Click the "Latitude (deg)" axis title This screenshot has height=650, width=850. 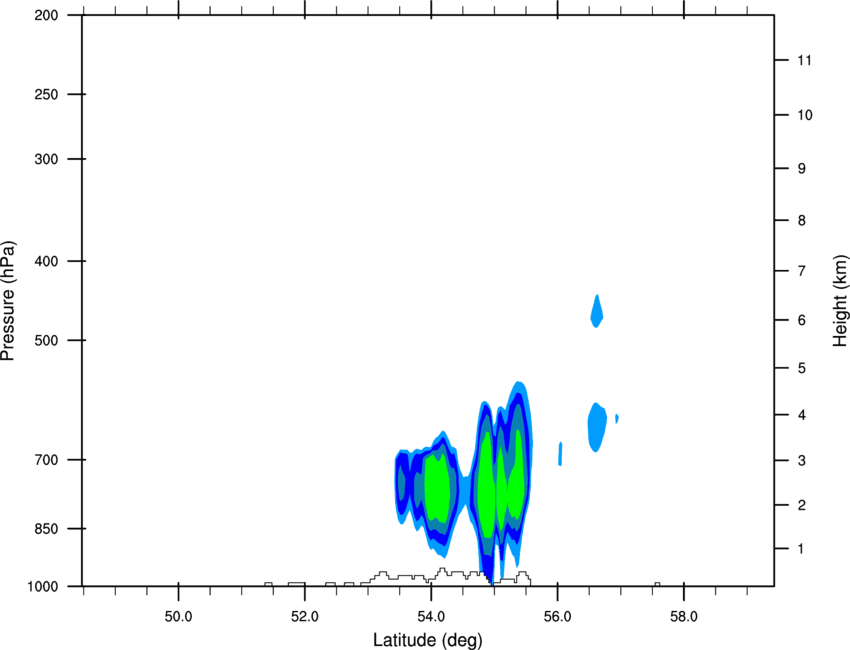[427, 640]
